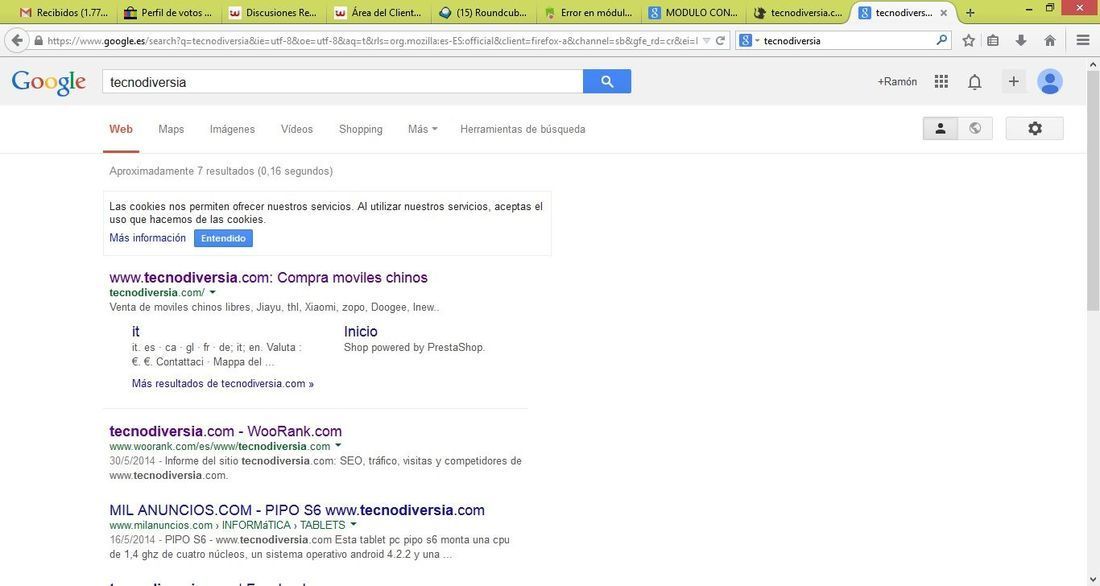Open dropdown arrow next to milanuncios URL
The width and height of the screenshot is (1100, 586).
click(x=354, y=524)
